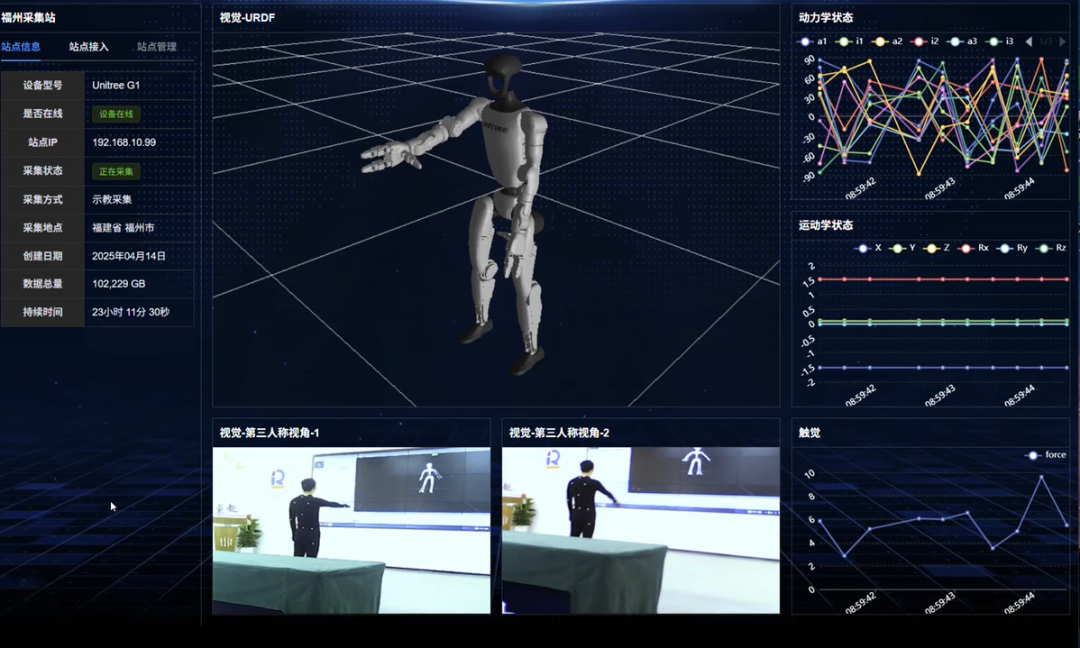Image resolution: width=1080 pixels, height=648 pixels.
Task: Go to previous legend page arrow
Action: click(1029, 41)
